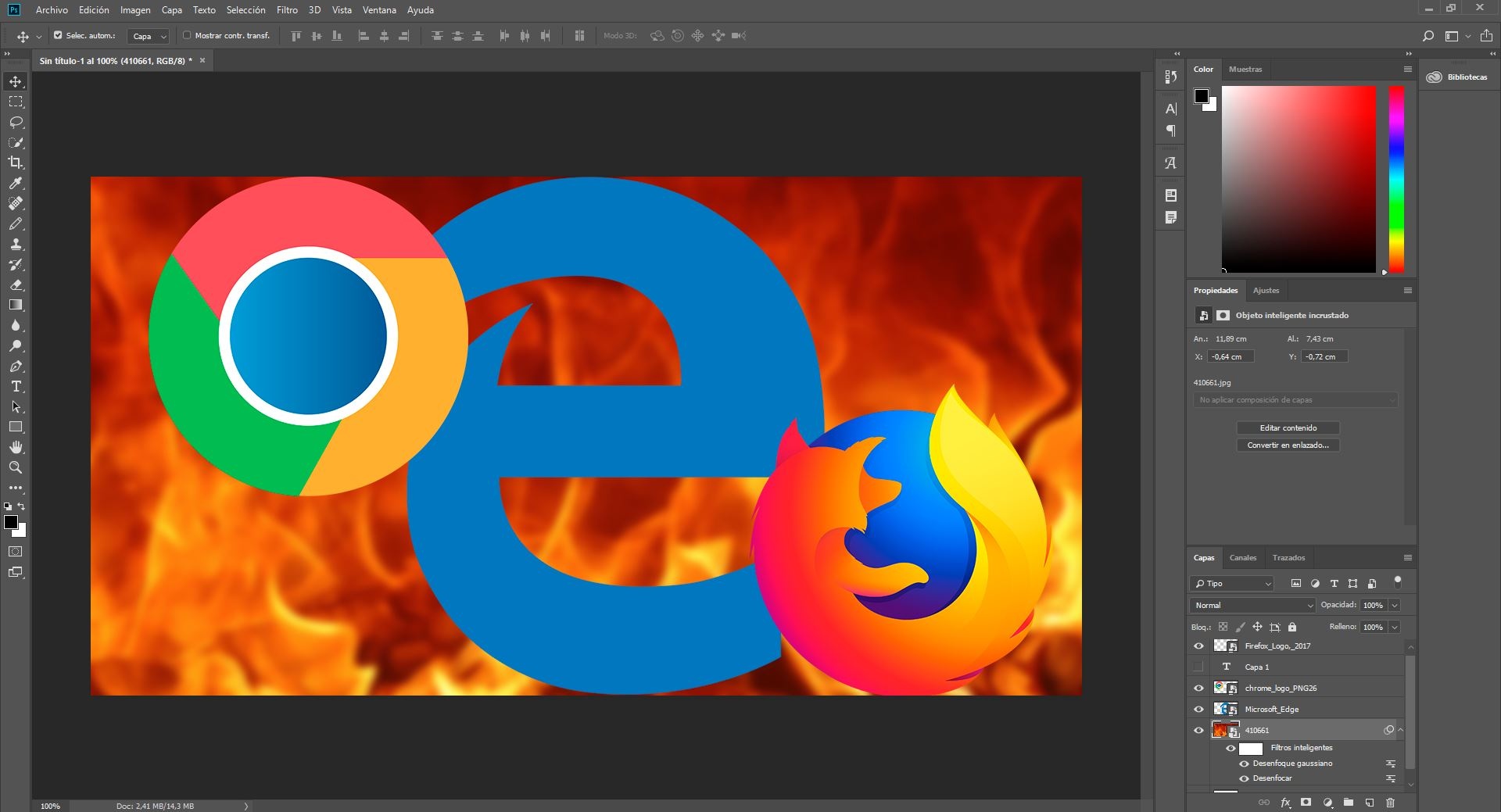The image size is (1501, 812).
Task: Open the Filtro menu
Action: (287, 10)
